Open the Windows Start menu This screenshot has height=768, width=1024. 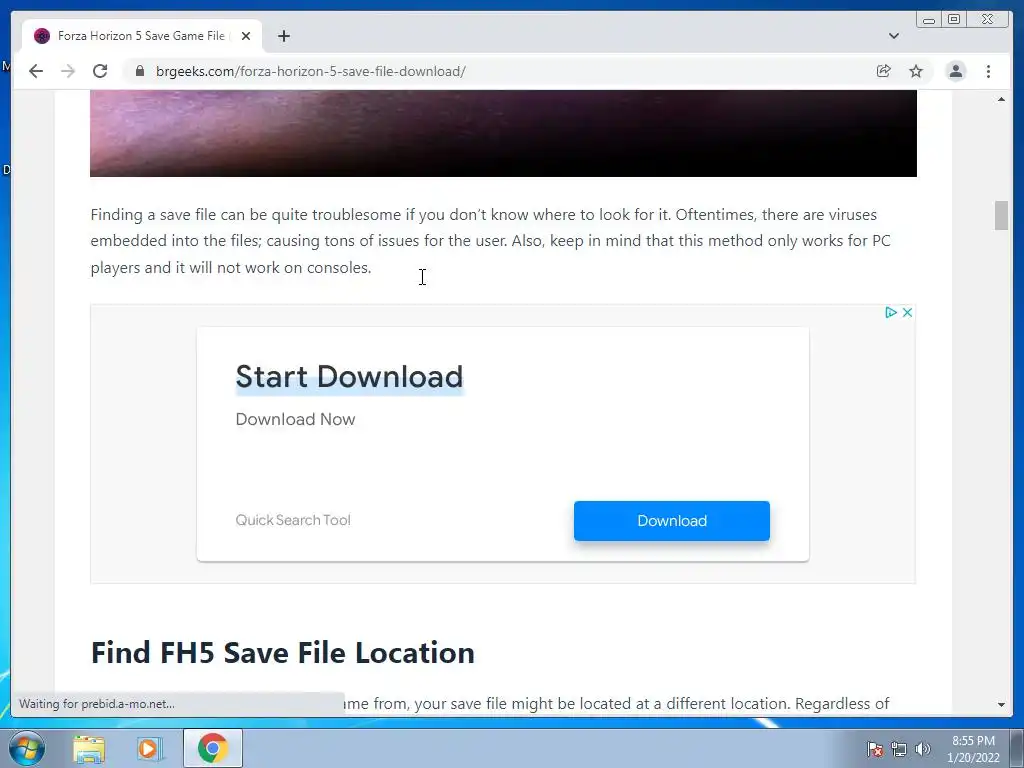click(x=27, y=748)
